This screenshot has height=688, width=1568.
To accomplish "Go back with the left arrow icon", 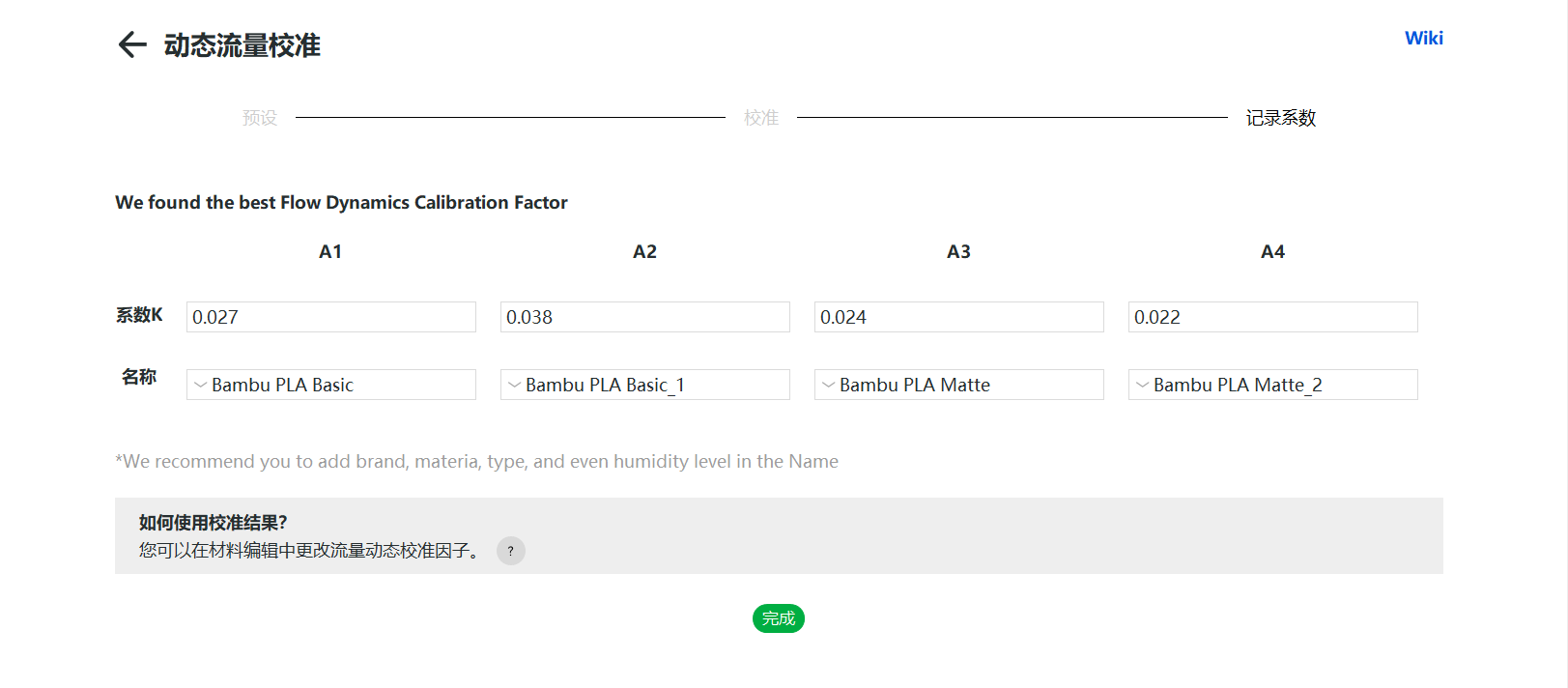I will click(132, 44).
